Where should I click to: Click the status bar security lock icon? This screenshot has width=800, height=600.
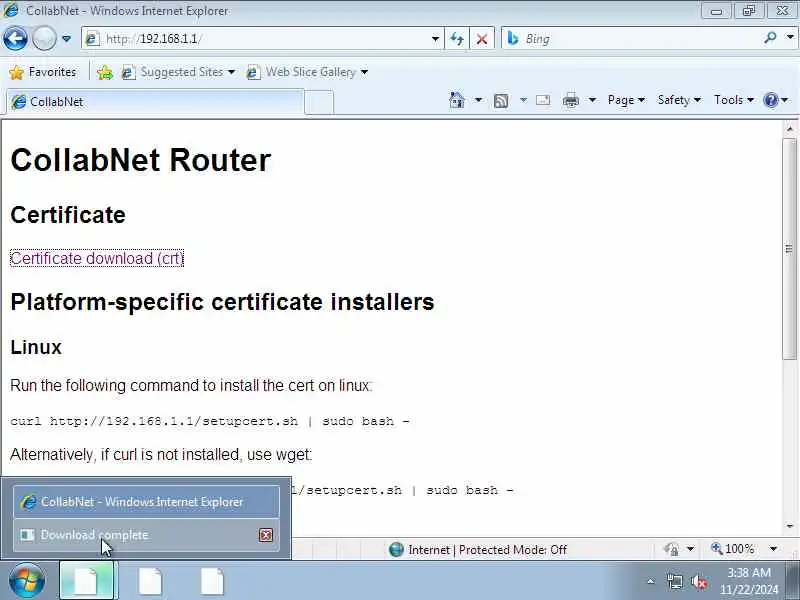[671, 549]
